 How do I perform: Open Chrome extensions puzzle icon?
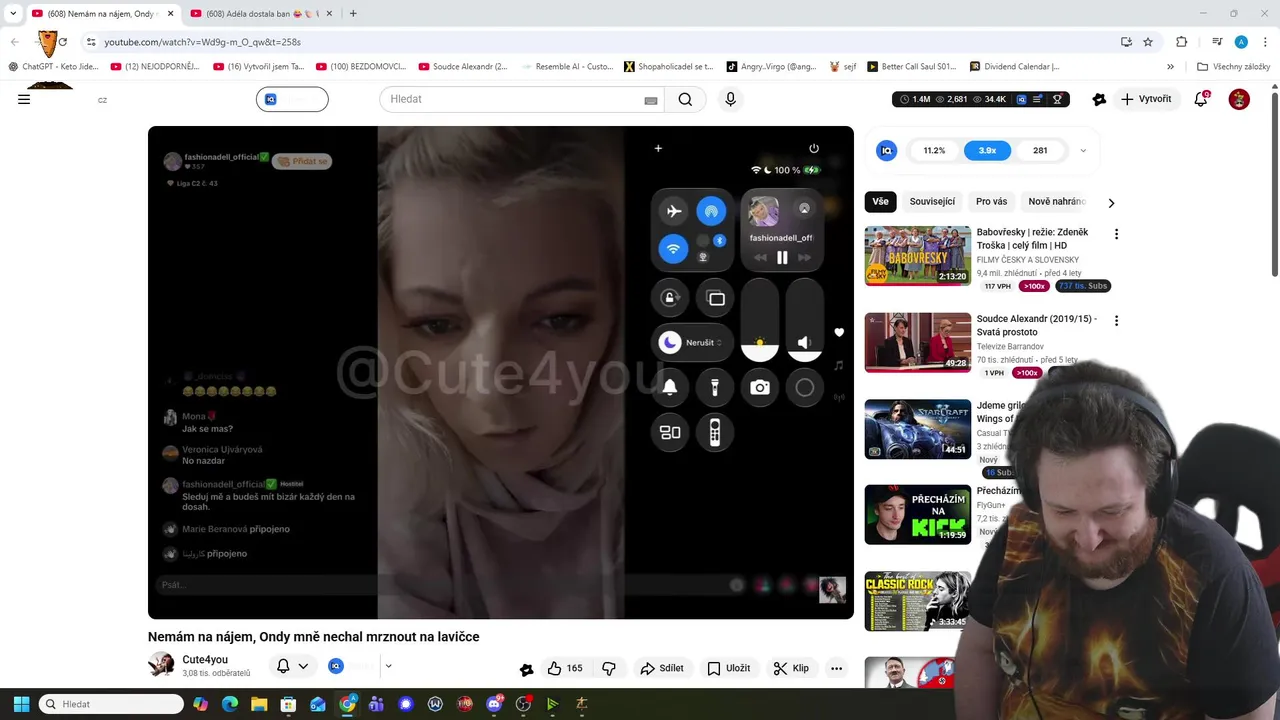click(1181, 42)
